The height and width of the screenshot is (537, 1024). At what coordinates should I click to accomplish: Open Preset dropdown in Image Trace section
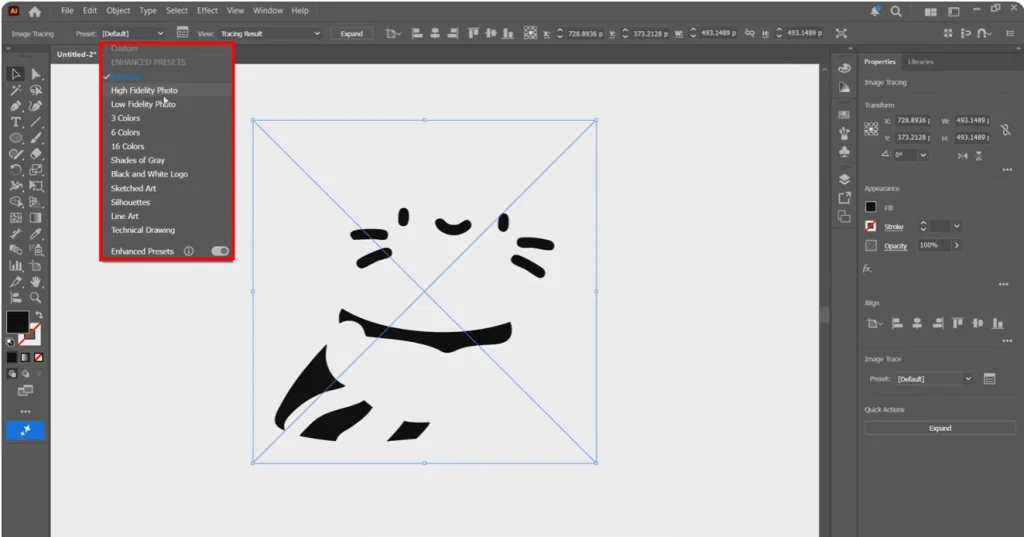(x=935, y=379)
